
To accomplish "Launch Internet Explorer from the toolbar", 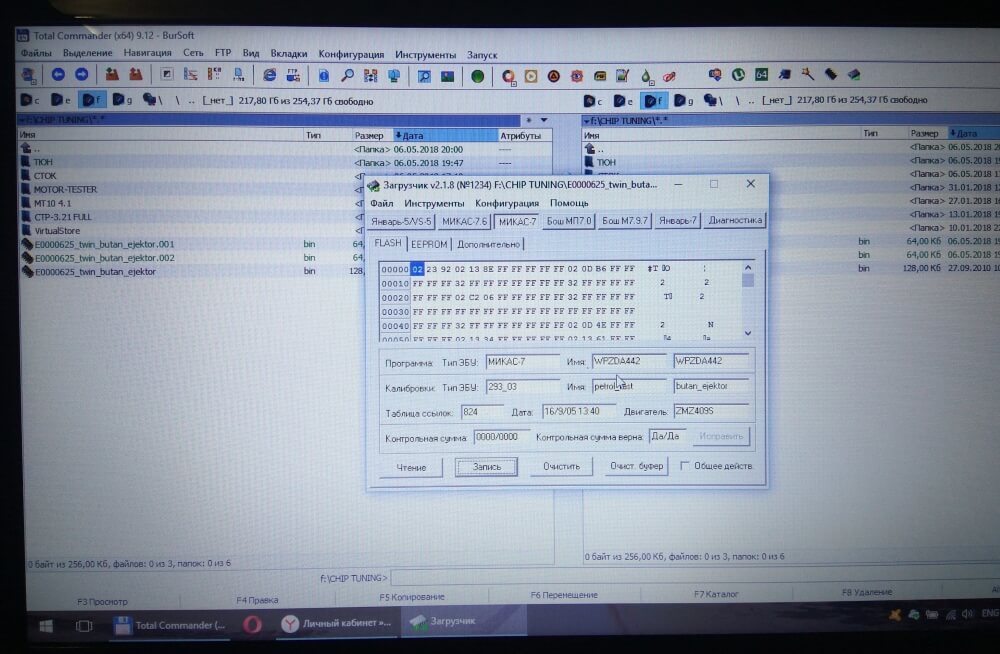I will pyautogui.click(x=267, y=75).
